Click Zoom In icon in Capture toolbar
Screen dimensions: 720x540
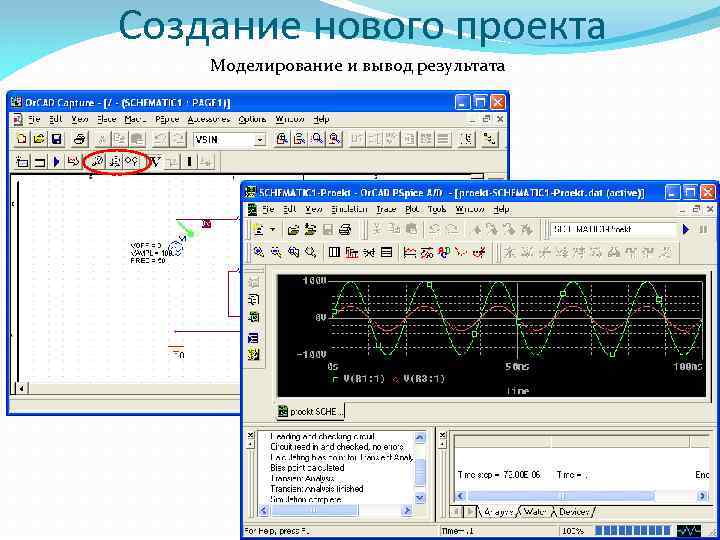(283, 139)
